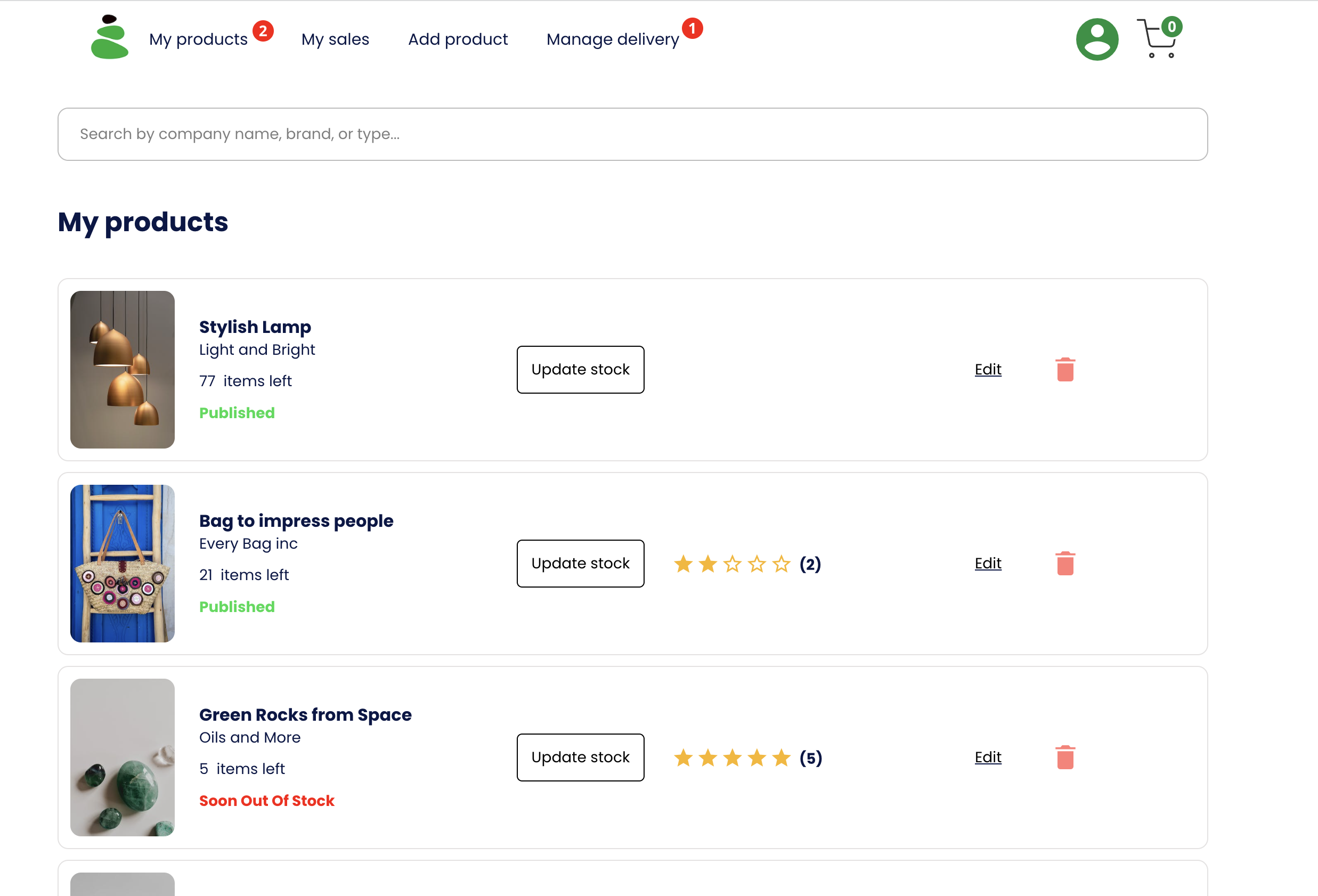Edit the Stylish Lamp listing
The image size is (1318, 896).
pyautogui.click(x=987, y=370)
